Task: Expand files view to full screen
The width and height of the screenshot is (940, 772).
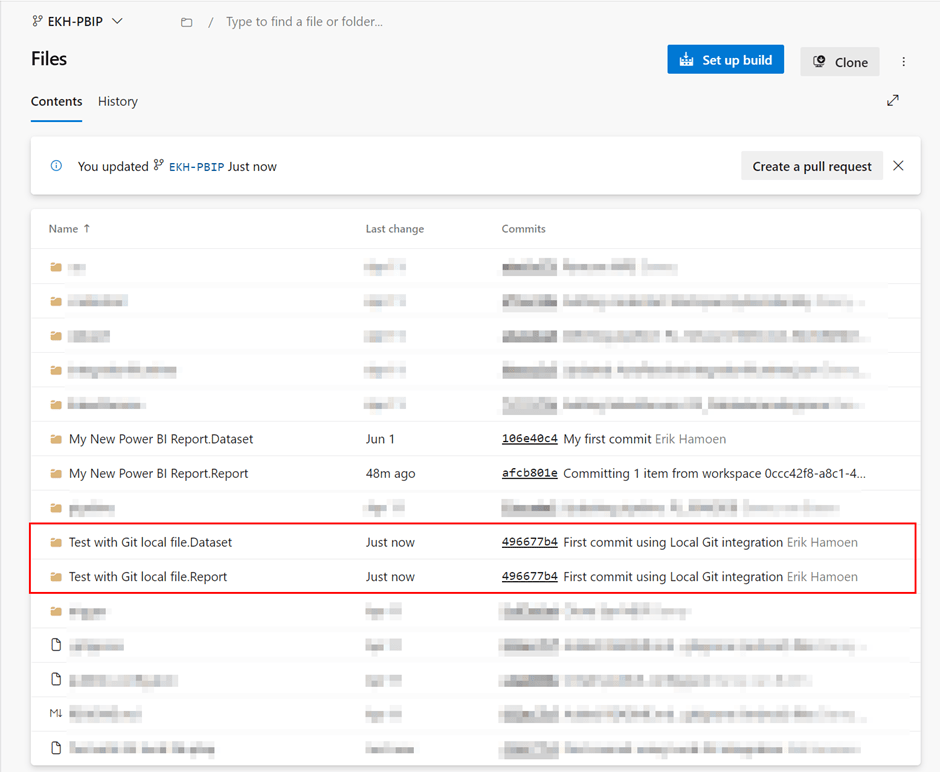Action: click(892, 100)
